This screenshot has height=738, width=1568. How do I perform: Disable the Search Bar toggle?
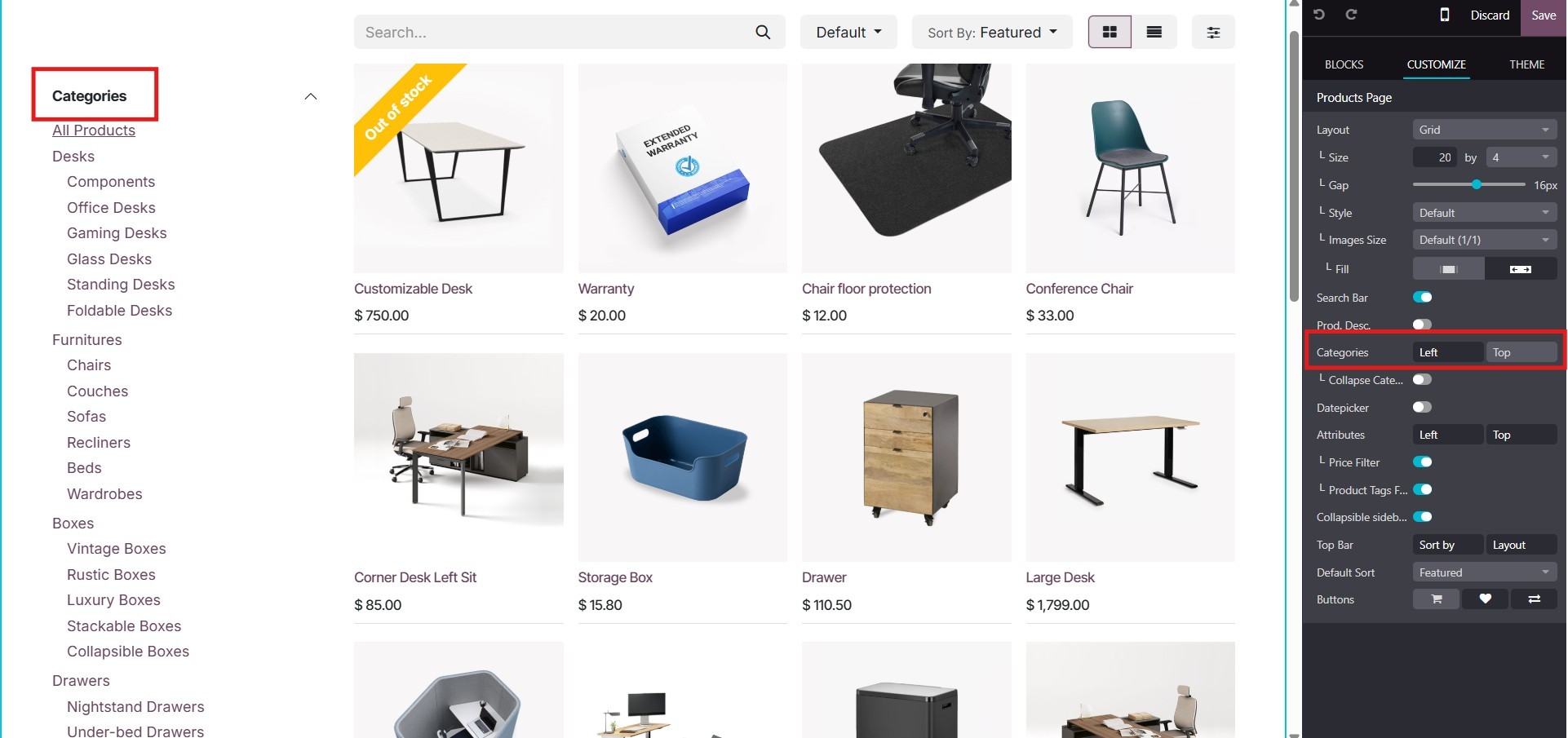[1422, 298]
